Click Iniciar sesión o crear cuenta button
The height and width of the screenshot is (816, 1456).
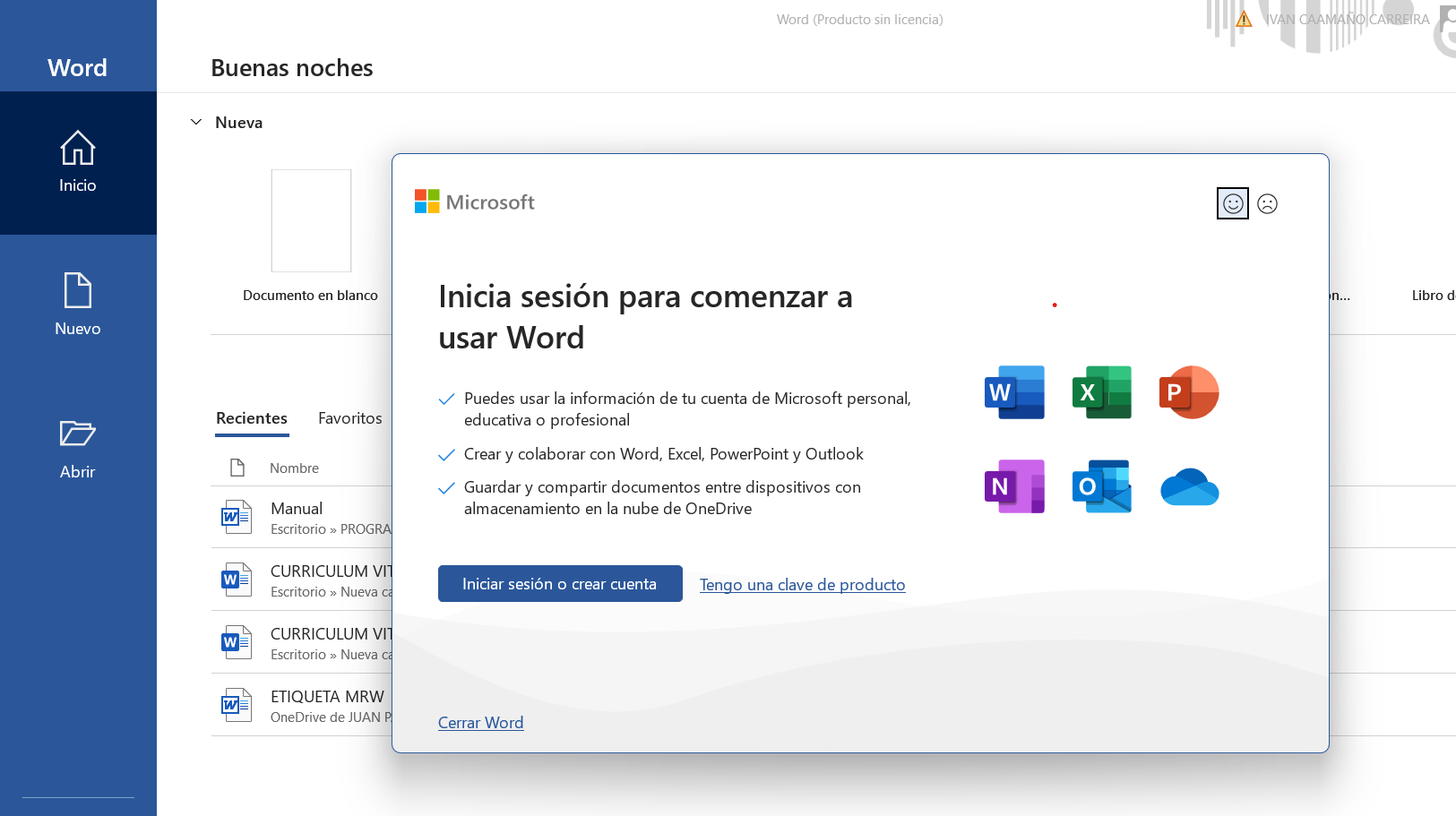point(560,584)
